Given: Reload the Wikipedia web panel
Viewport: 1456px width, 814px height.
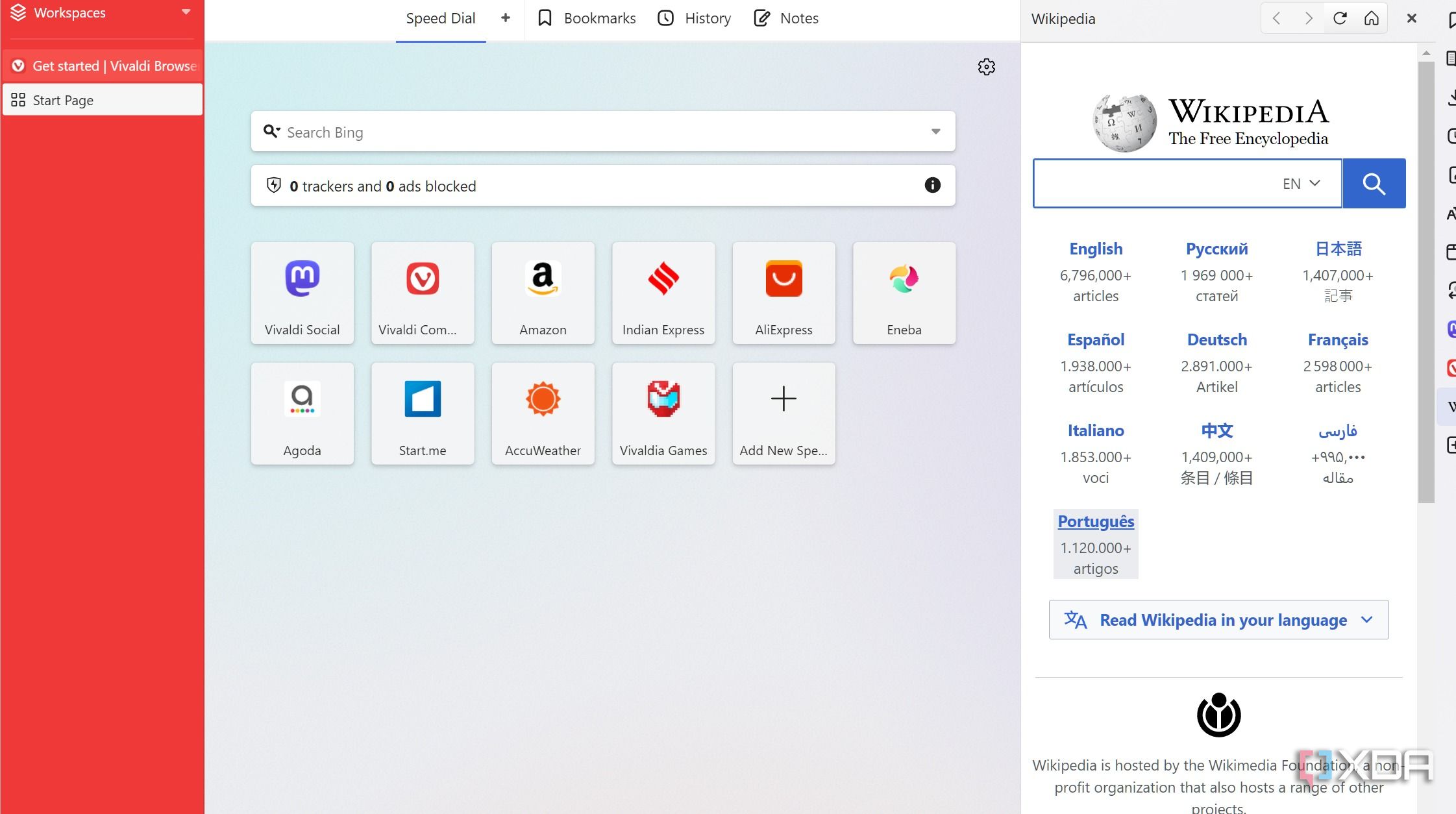Looking at the screenshot, I should (1340, 18).
